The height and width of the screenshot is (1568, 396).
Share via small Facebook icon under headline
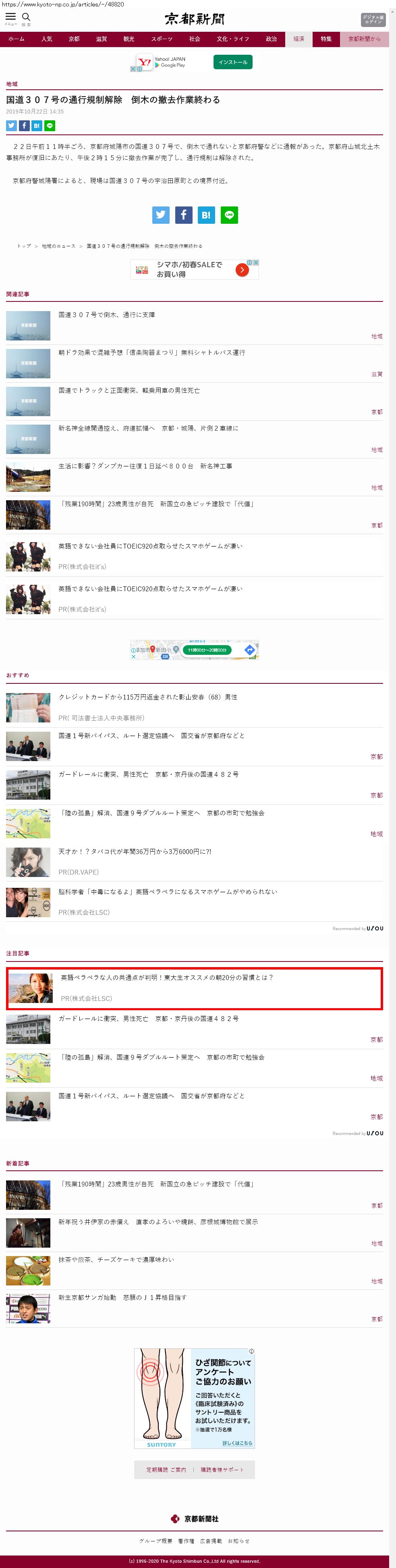click(x=24, y=126)
